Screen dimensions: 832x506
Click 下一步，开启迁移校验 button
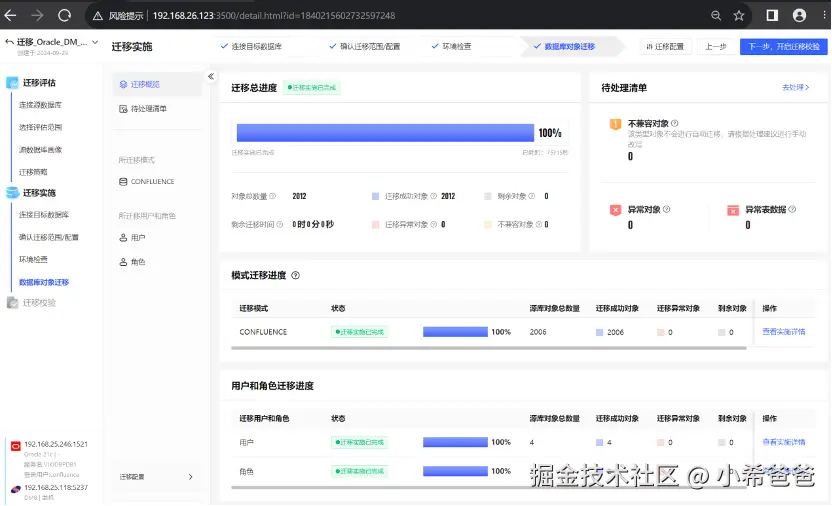pos(784,47)
